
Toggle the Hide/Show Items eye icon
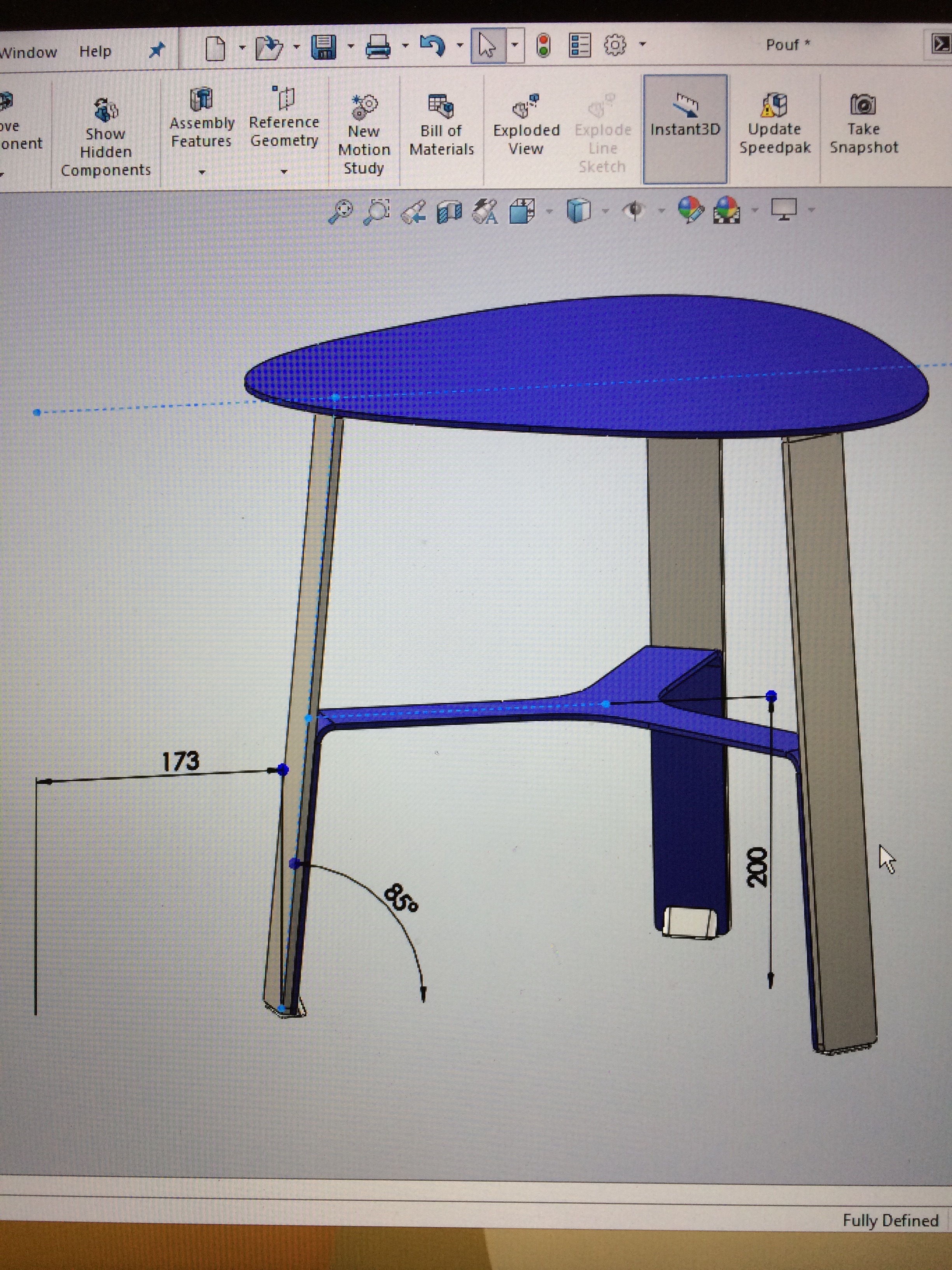click(x=635, y=210)
